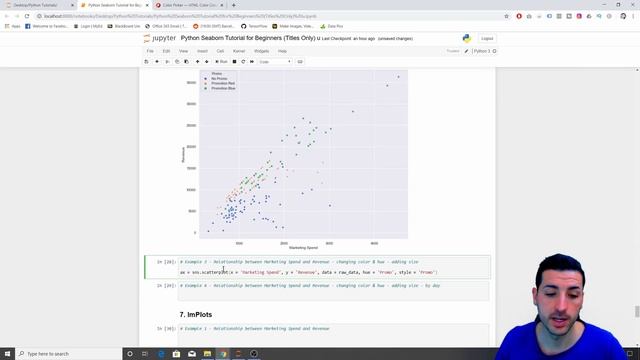Open a new browser tab
This screenshot has height=360, width=640.
coord(233,5)
